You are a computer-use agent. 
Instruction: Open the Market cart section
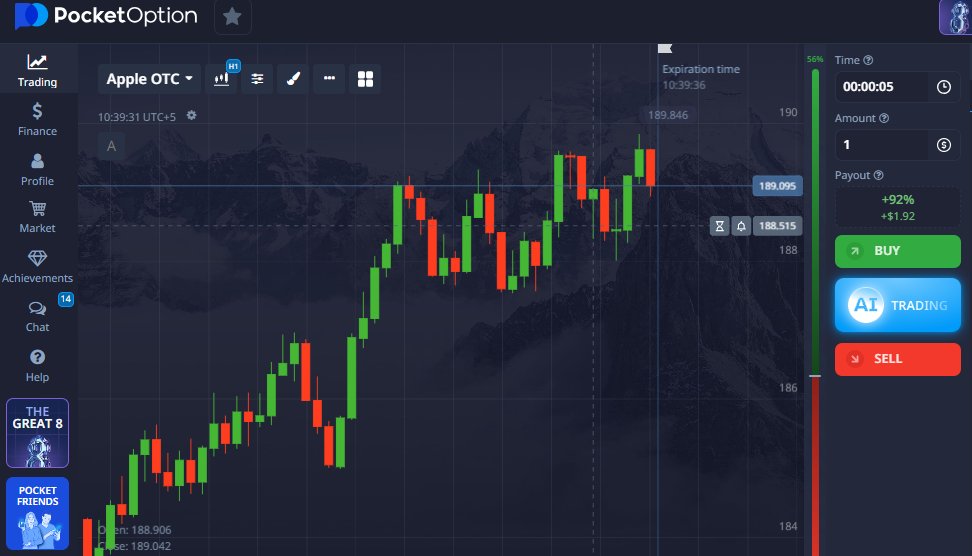(x=37, y=218)
